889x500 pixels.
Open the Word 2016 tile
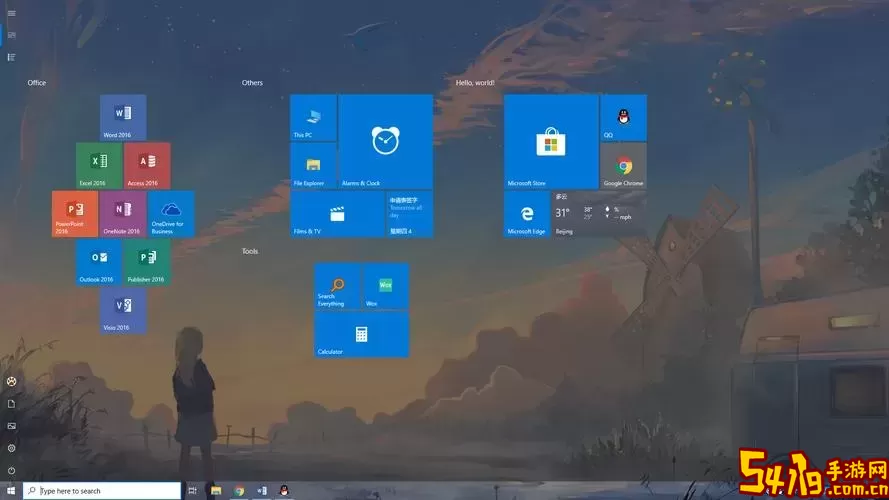coord(123,117)
